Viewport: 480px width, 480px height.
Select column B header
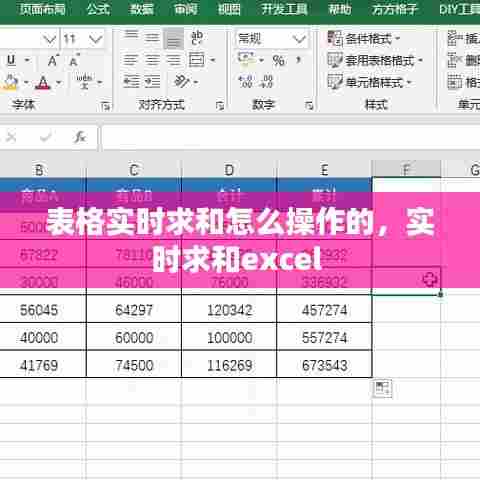point(39,170)
